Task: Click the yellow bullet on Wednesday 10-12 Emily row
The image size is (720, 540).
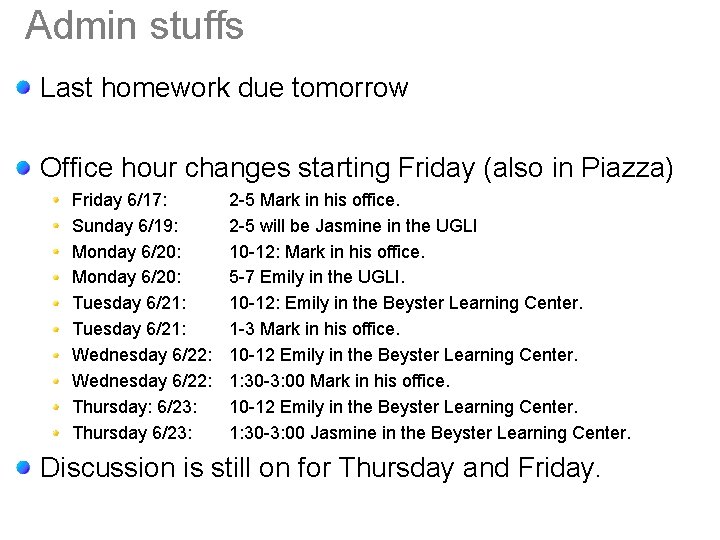Action: pos(60,355)
